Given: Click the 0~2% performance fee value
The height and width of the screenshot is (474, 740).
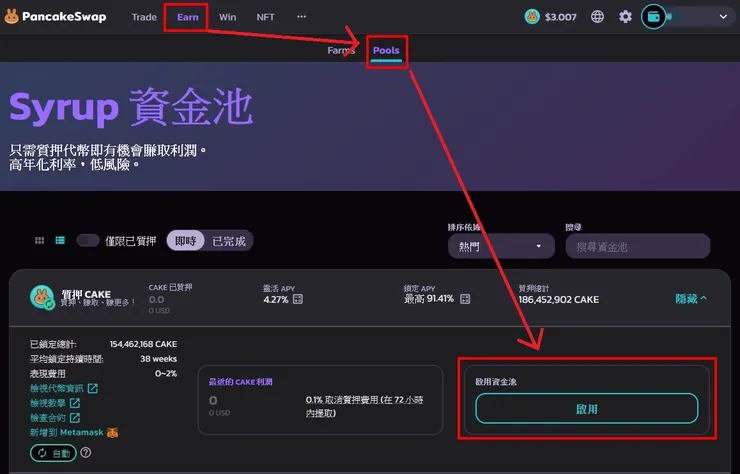Looking at the screenshot, I should (x=166, y=373).
